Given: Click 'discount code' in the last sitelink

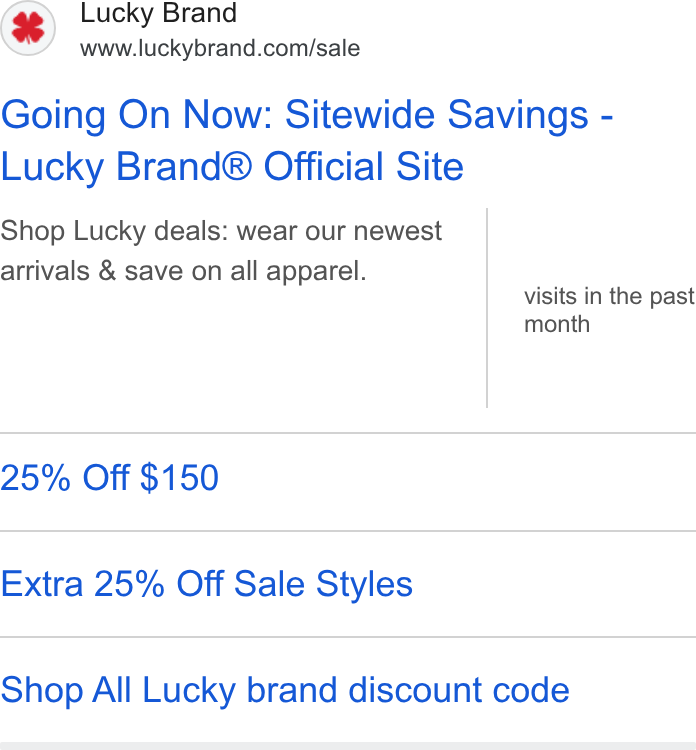Looking at the screenshot, I should [459, 690].
